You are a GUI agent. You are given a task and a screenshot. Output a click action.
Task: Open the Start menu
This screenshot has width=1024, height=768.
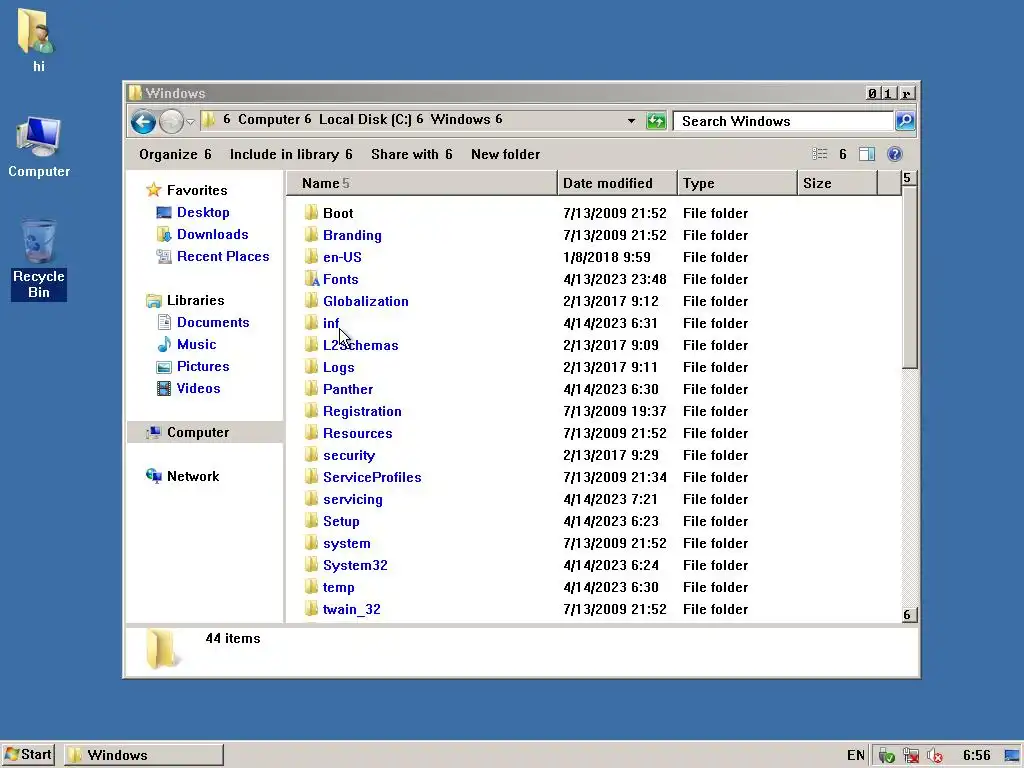point(29,755)
